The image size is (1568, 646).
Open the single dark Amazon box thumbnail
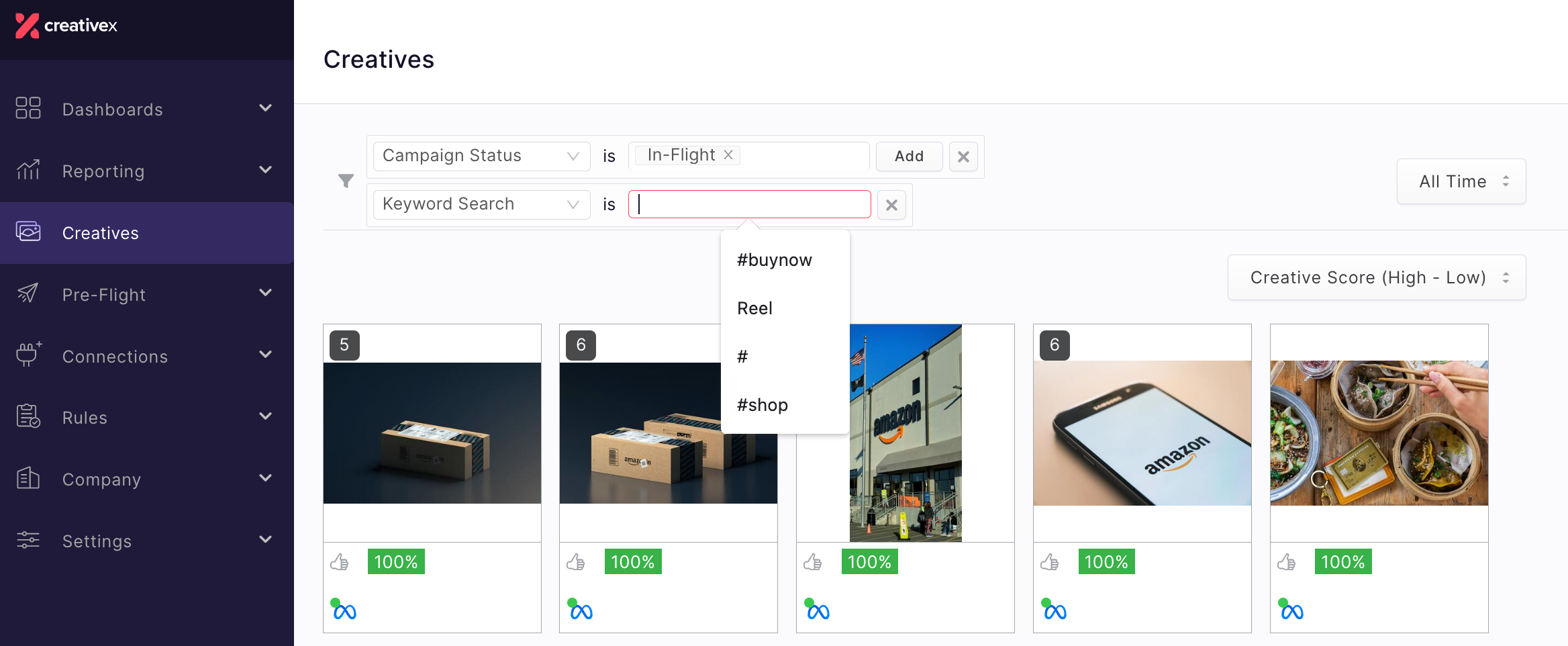click(x=432, y=433)
